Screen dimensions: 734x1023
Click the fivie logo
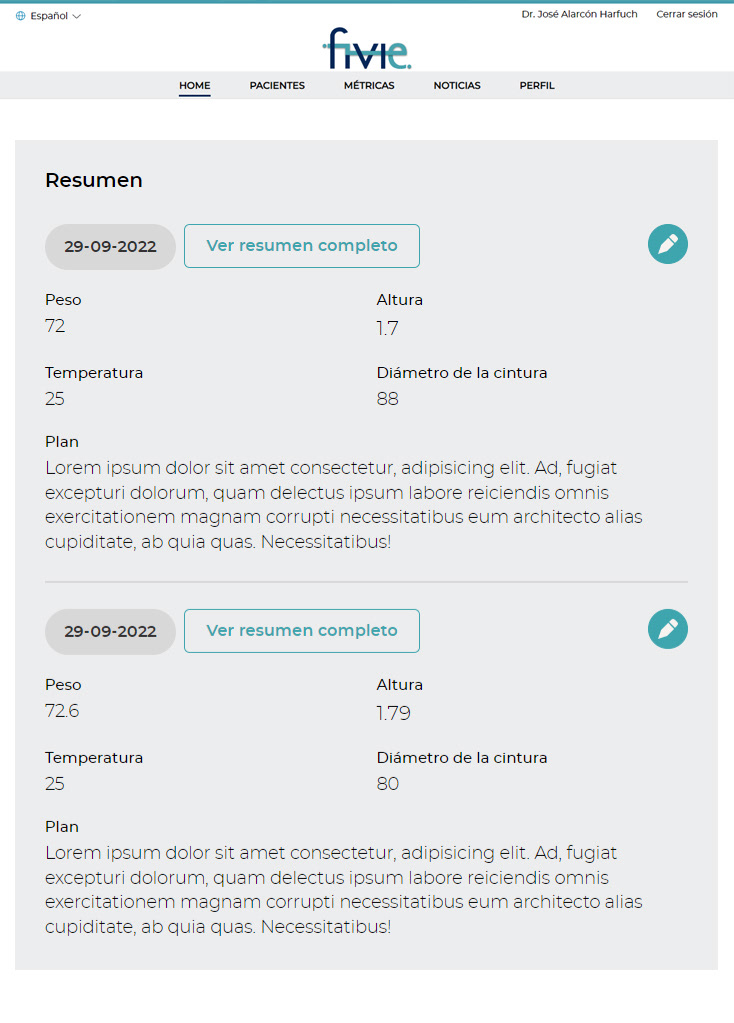pyautogui.click(x=367, y=48)
